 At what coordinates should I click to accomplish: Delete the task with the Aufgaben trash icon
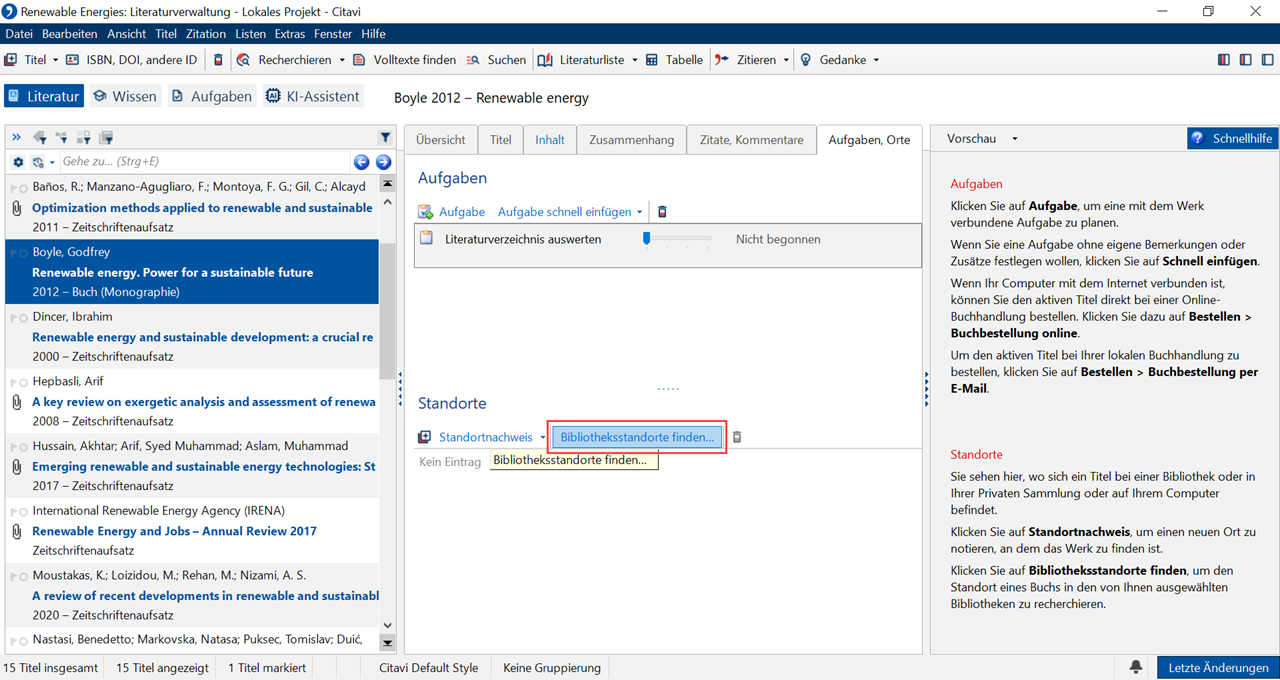pos(661,212)
